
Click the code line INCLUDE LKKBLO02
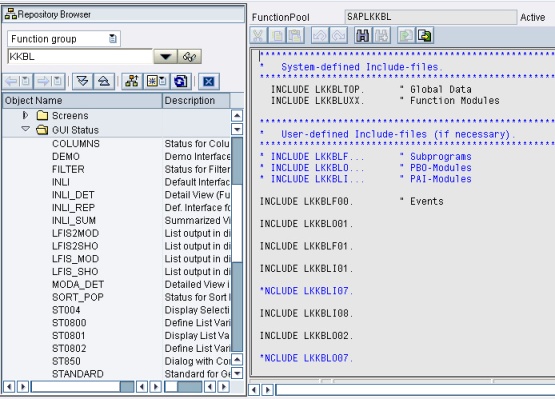[306, 336]
